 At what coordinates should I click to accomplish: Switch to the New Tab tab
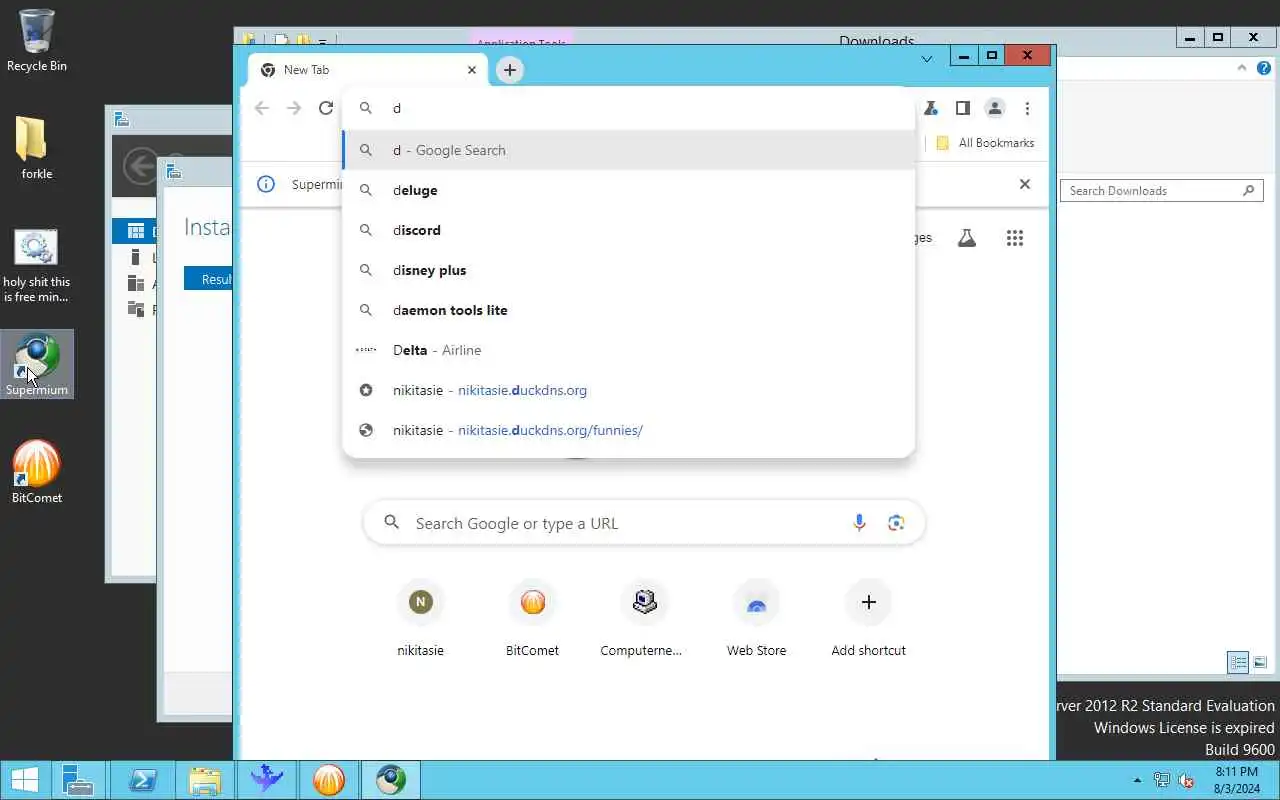tap(367, 70)
